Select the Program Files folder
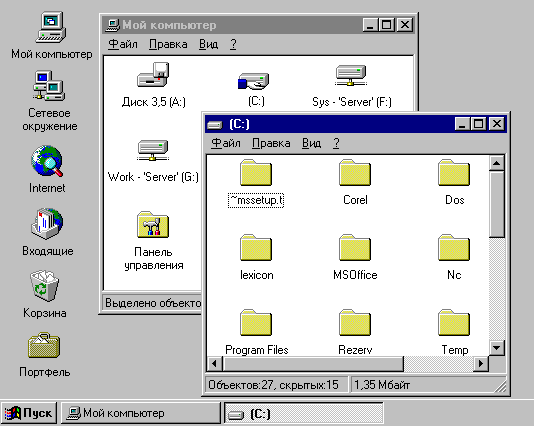 (x=256, y=323)
